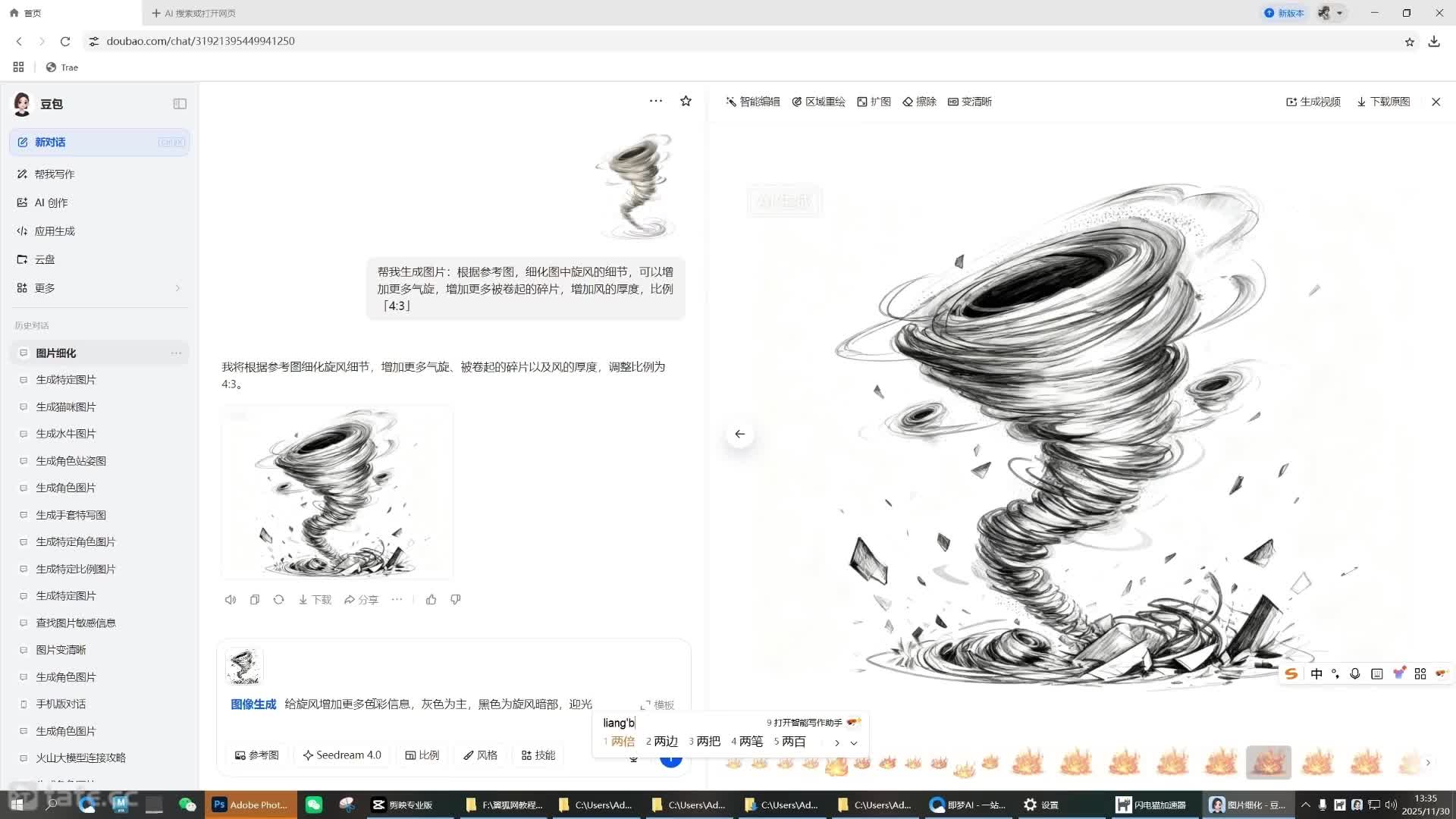Viewport: 1456px width, 819px height.
Task: Open the 比例 aspect ratio dropdown
Action: click(x=422, y=755)
